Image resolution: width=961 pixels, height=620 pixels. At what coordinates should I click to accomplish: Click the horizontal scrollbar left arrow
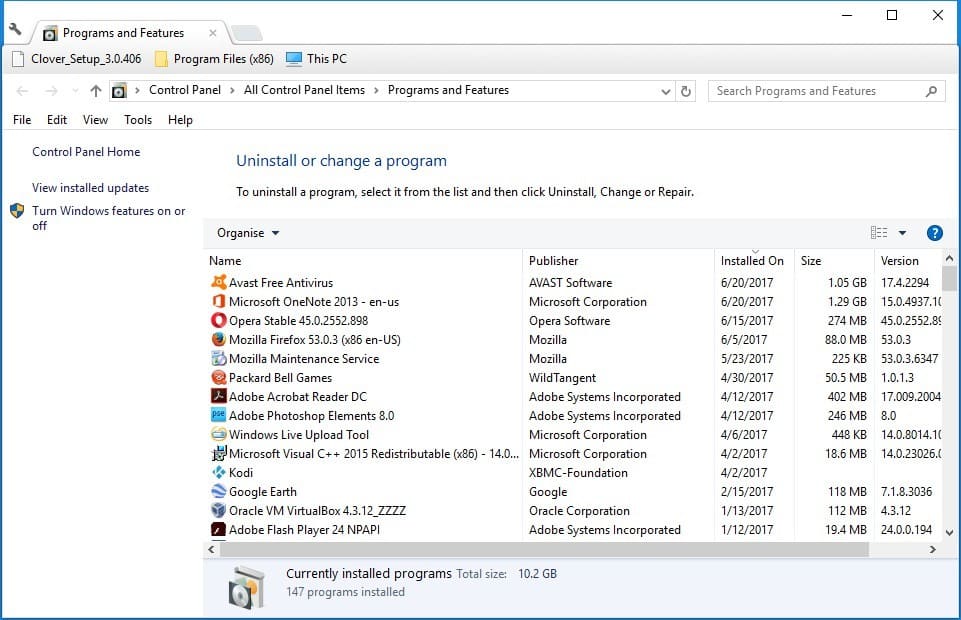click(211, 550)
